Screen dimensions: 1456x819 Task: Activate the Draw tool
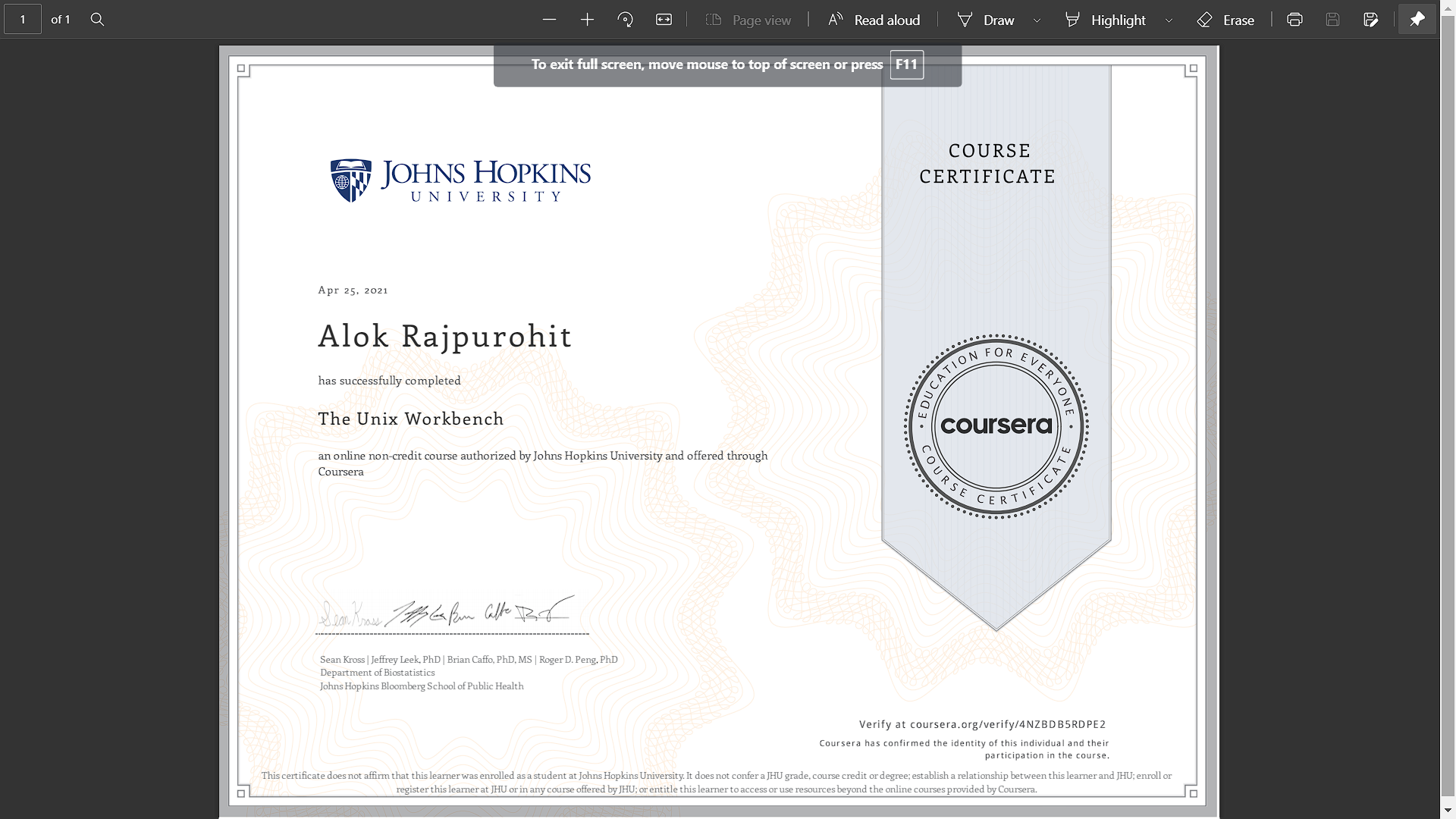pos(986,20)
